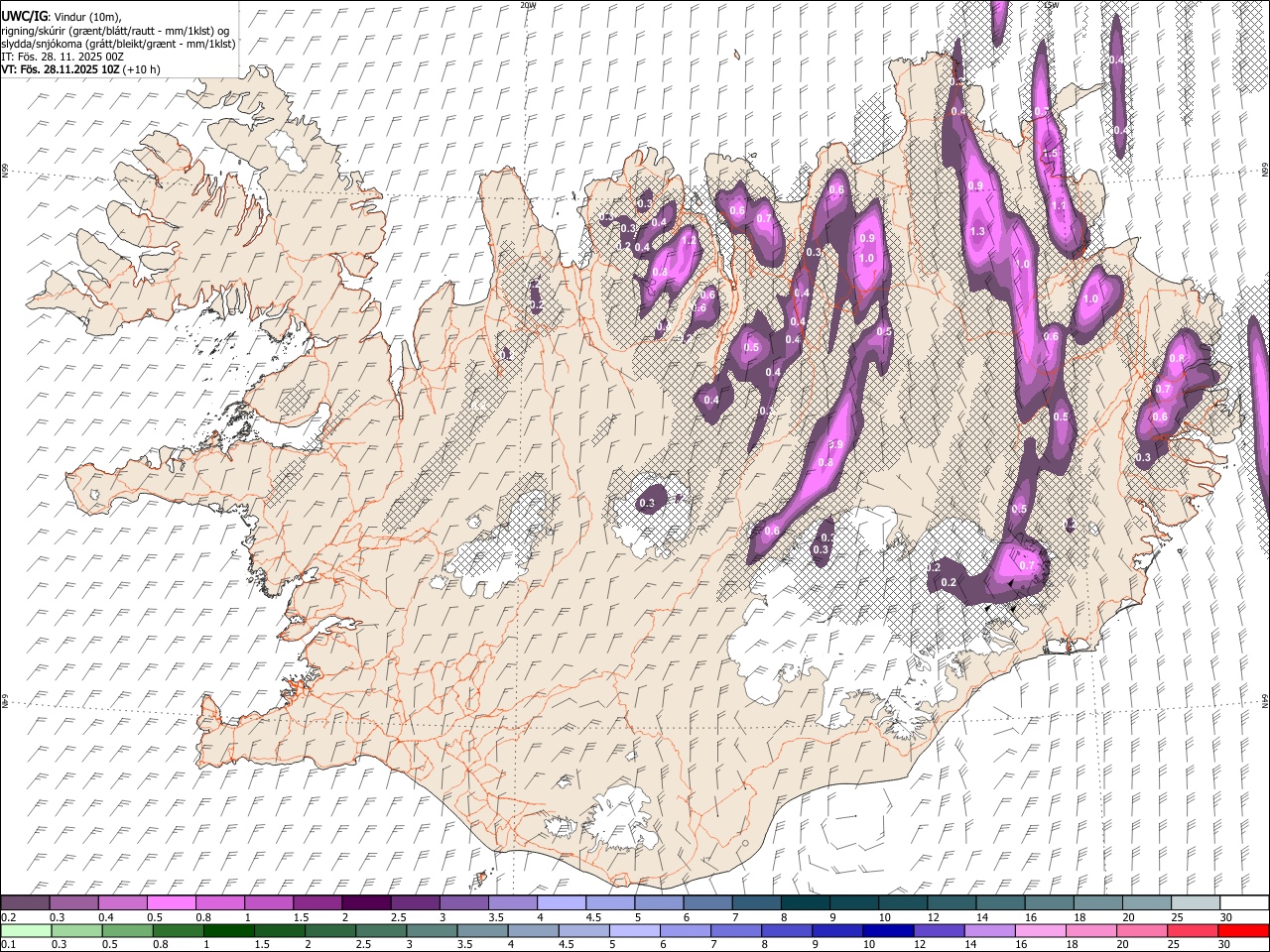Click the '20W' longitude label at the top edge
The width and height of the screenshot is (1270, 952).
[528, 5]
